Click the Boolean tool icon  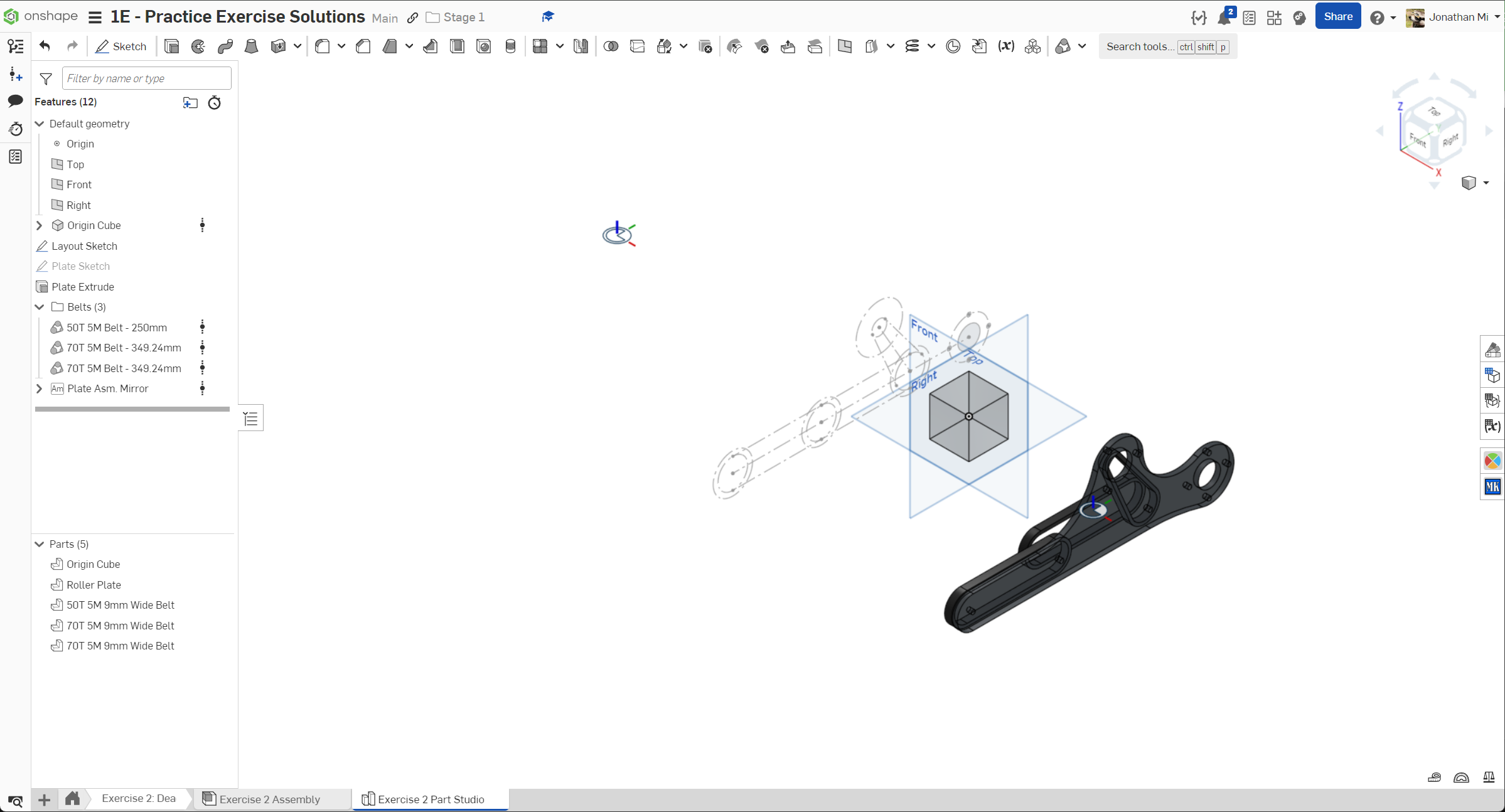click(x=611, y=46)
